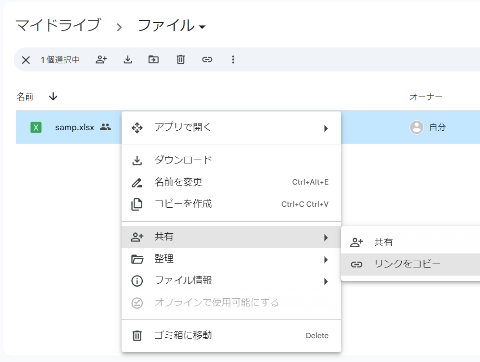Click the share person-plus icon in toolbar
The width and height of the screenshot is (480, 362).
101,60
